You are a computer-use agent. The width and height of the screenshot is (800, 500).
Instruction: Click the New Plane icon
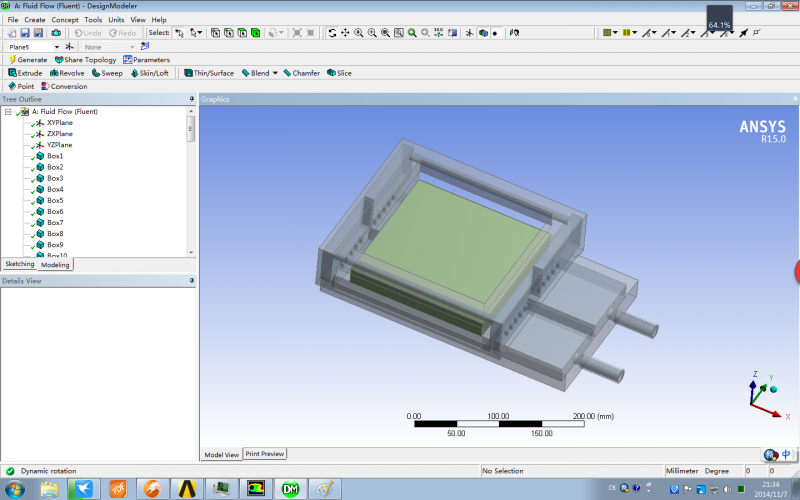[69, 46]
